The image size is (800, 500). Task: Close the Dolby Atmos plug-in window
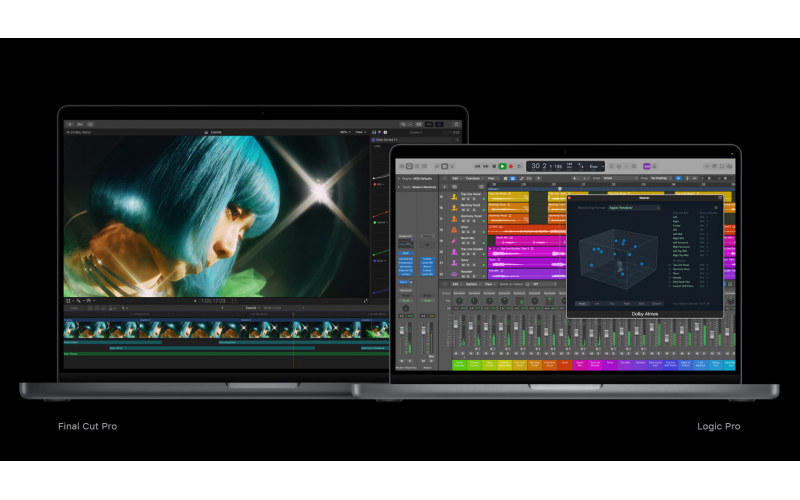569,198
